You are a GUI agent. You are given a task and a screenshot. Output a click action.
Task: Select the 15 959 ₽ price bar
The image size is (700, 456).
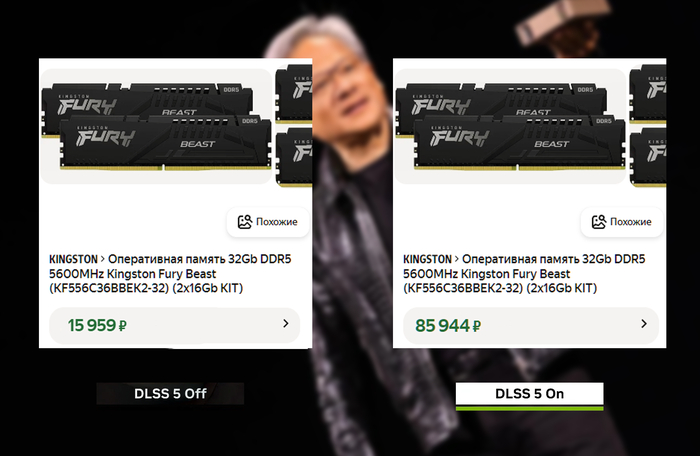pos(174,325)
